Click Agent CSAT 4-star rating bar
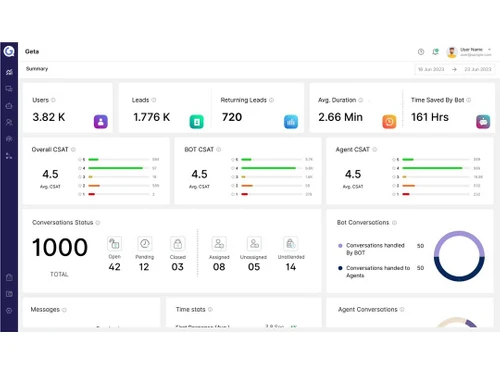The image size is (500, 375). click(x=436, y=168)
